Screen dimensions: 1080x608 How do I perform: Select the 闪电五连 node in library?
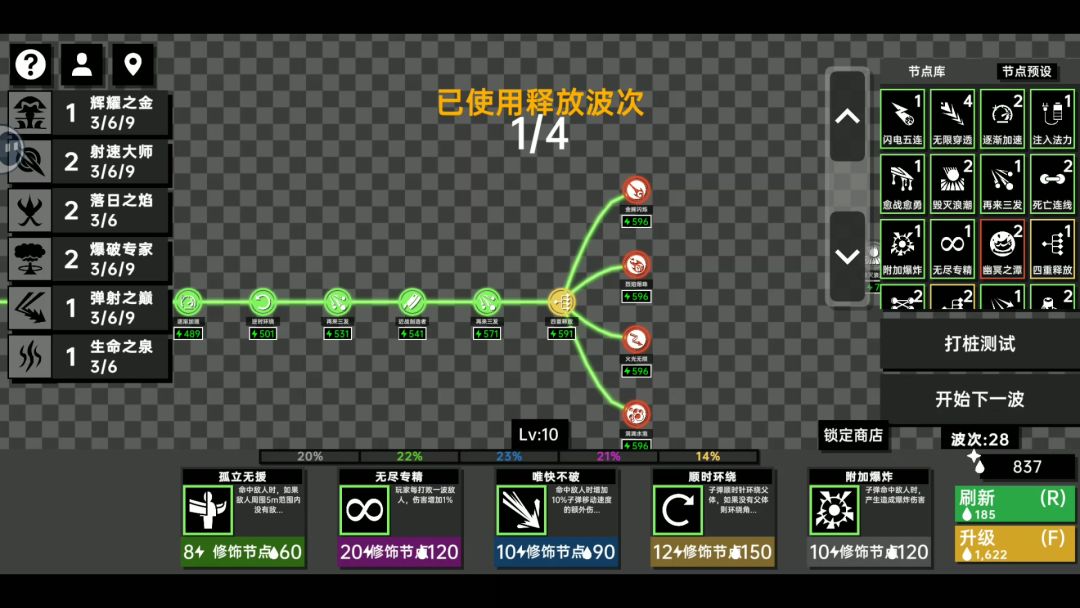click(x=902, y=118)
